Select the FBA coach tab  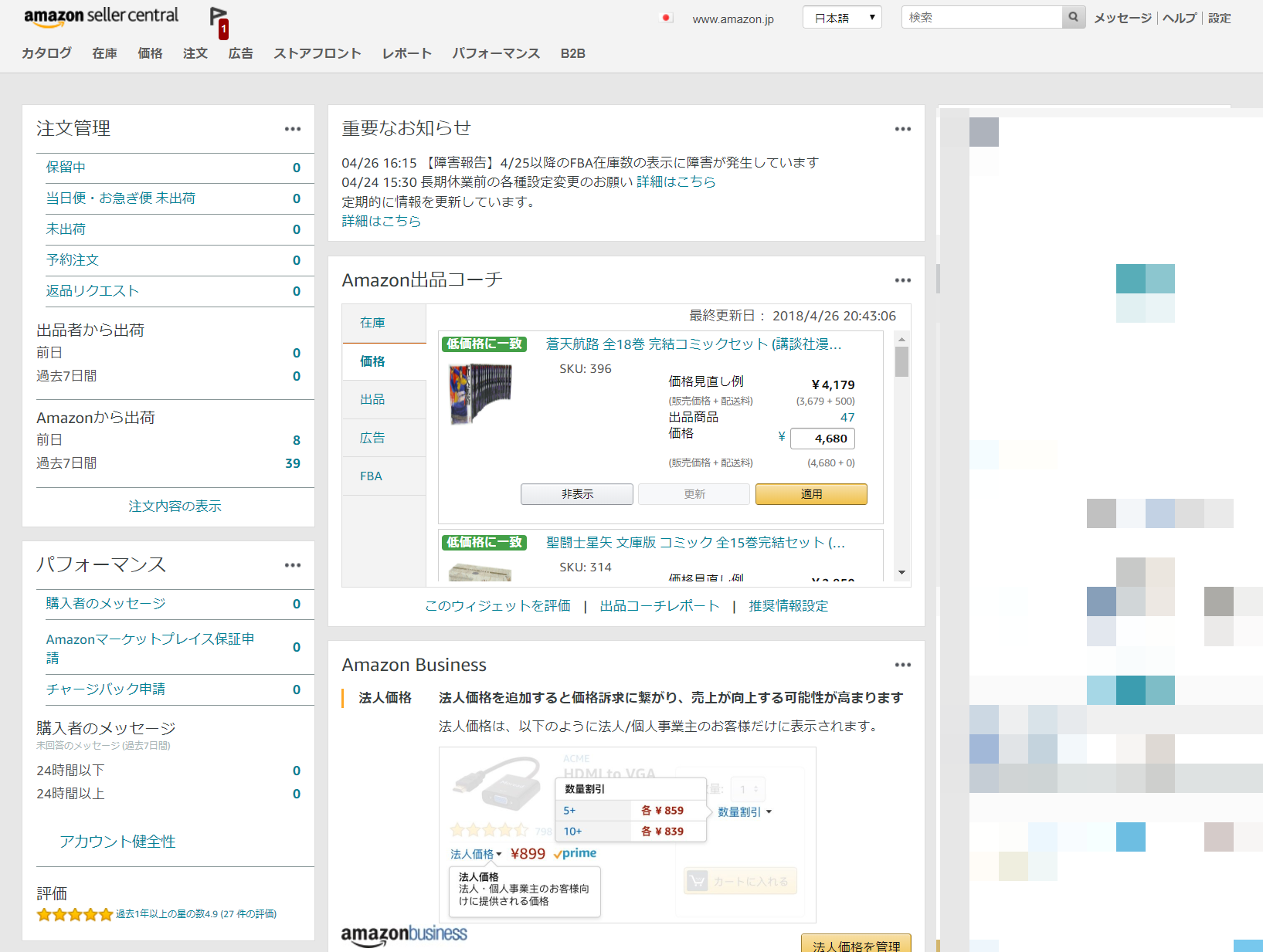[x=371, y=476]
